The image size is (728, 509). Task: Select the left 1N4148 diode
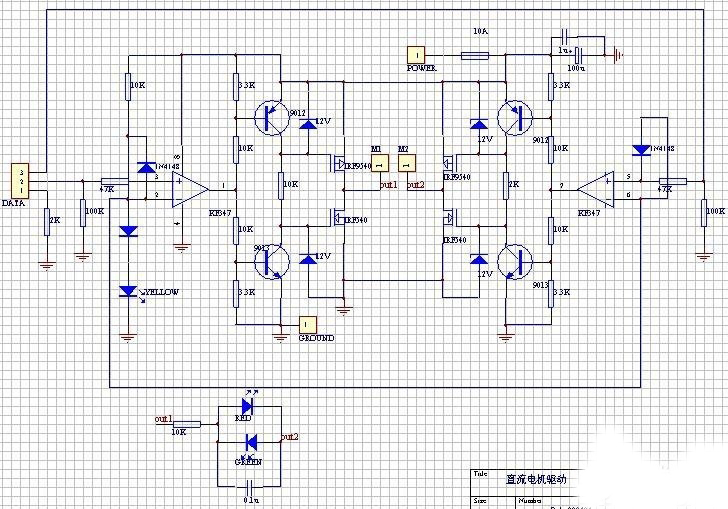click(146, 167)
